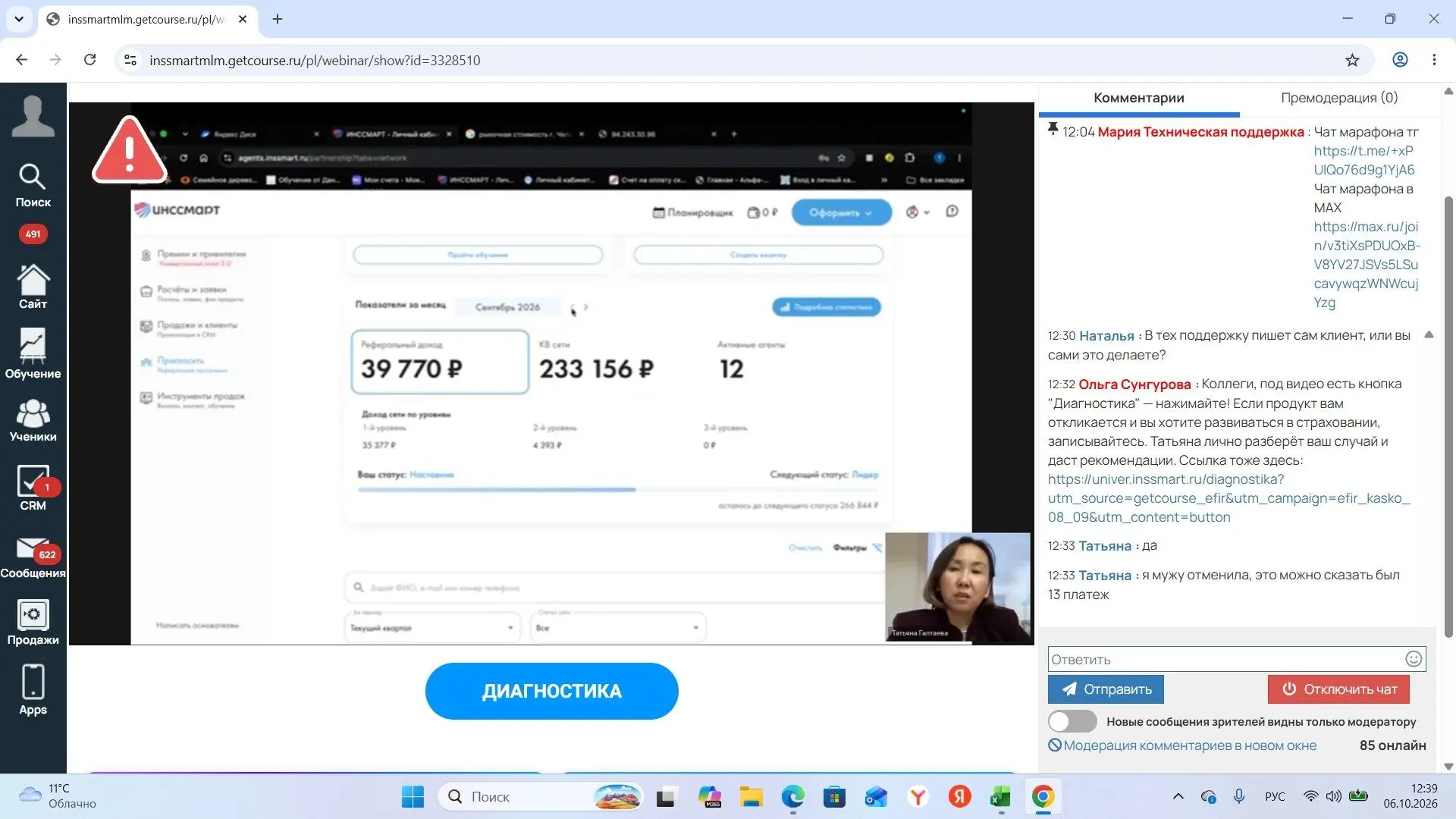Open Google Chrome in taskbar
Image resolution: width=1456 pixels, height=819 pixels.
point(1043,796)
